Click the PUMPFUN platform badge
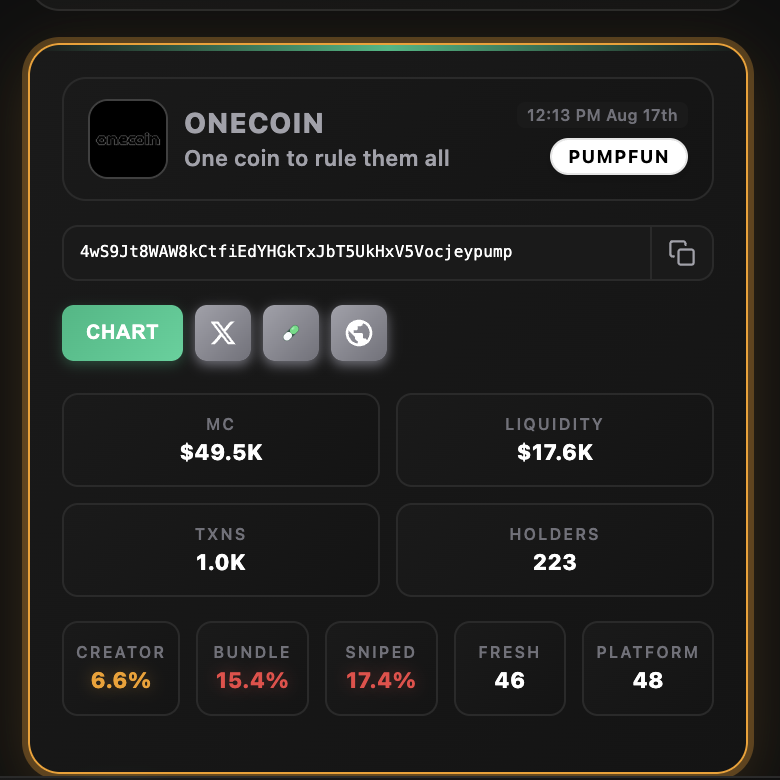Image resolution: width=780 pixels, height=780 pixels. [x=619, y=157]
